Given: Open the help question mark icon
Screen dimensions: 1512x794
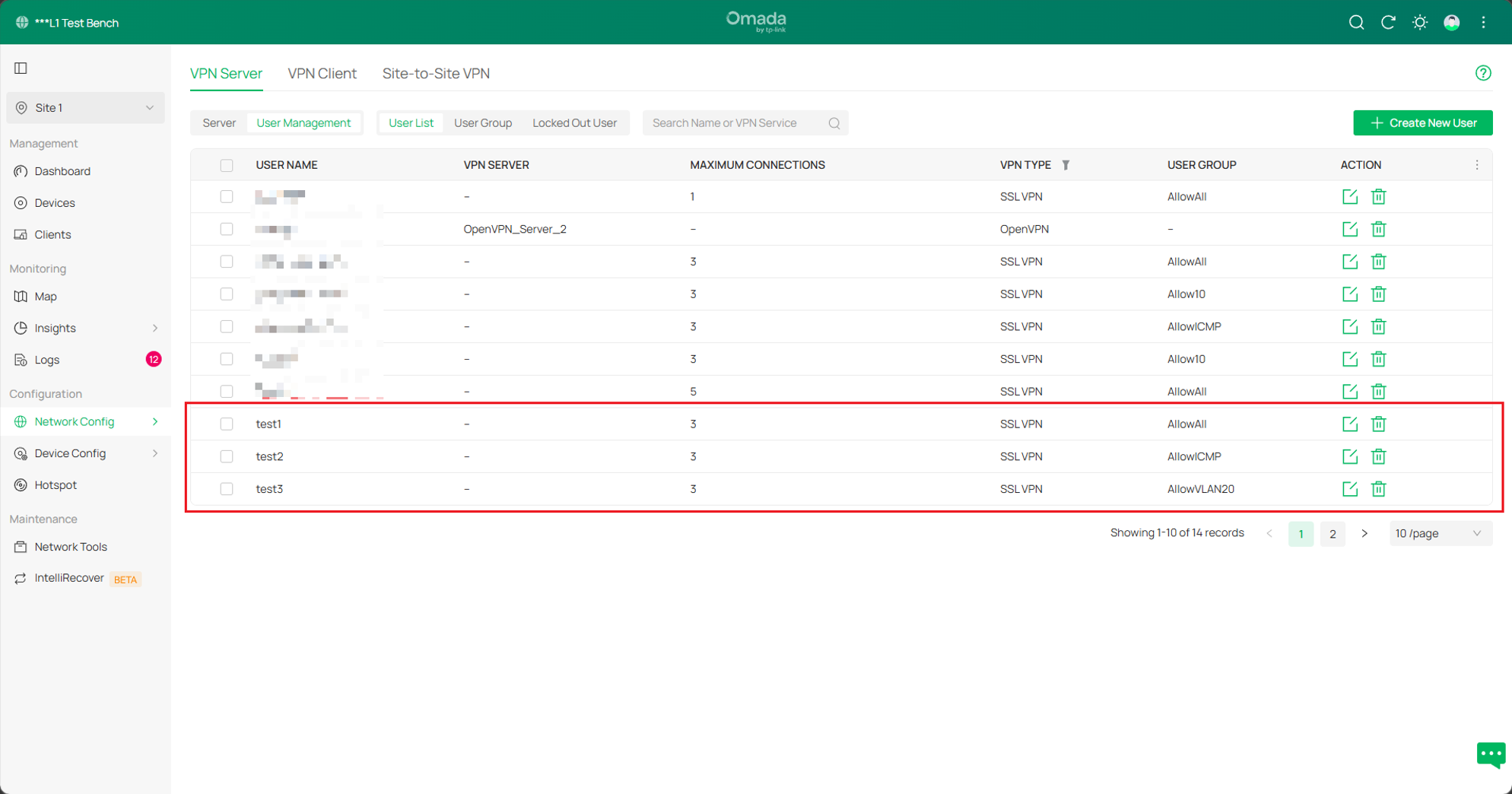Looking at the screenshot, I should pyautogui.click(x=1483, y=73).
